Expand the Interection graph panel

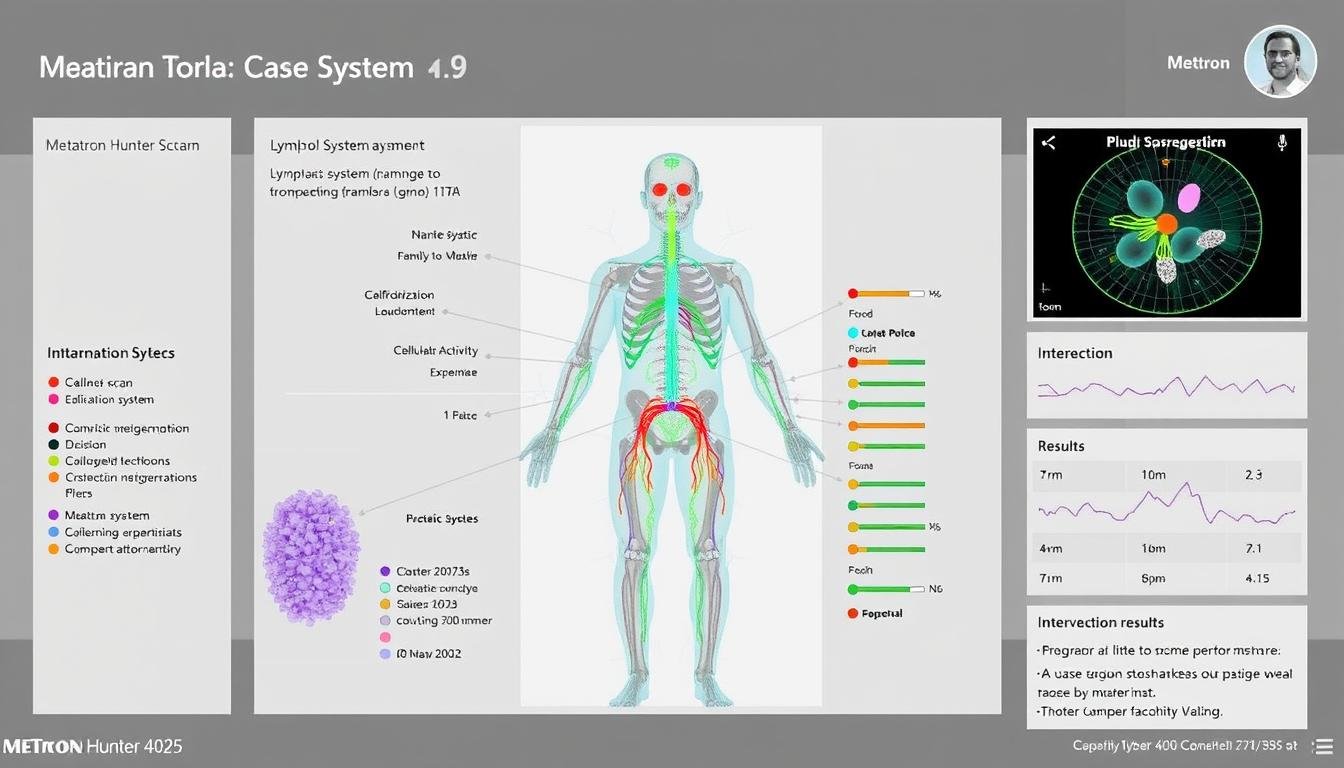[x=1075, y=353]
